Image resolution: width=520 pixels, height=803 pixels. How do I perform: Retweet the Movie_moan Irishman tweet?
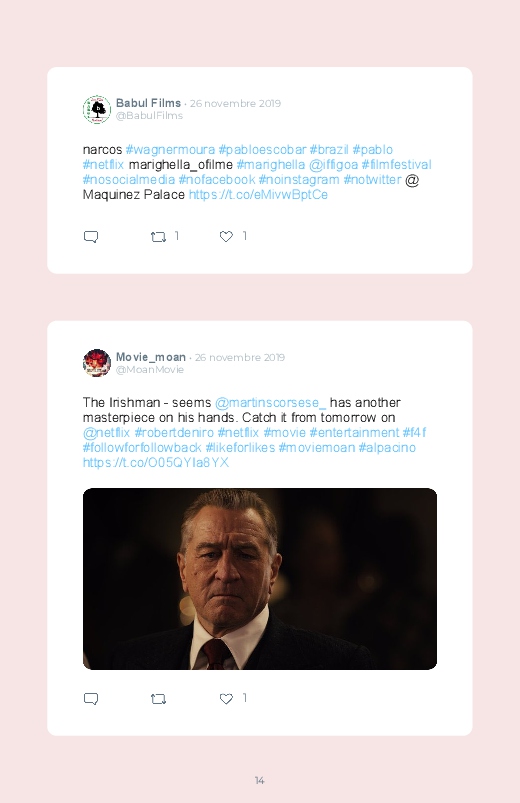(x=158, y=699)
